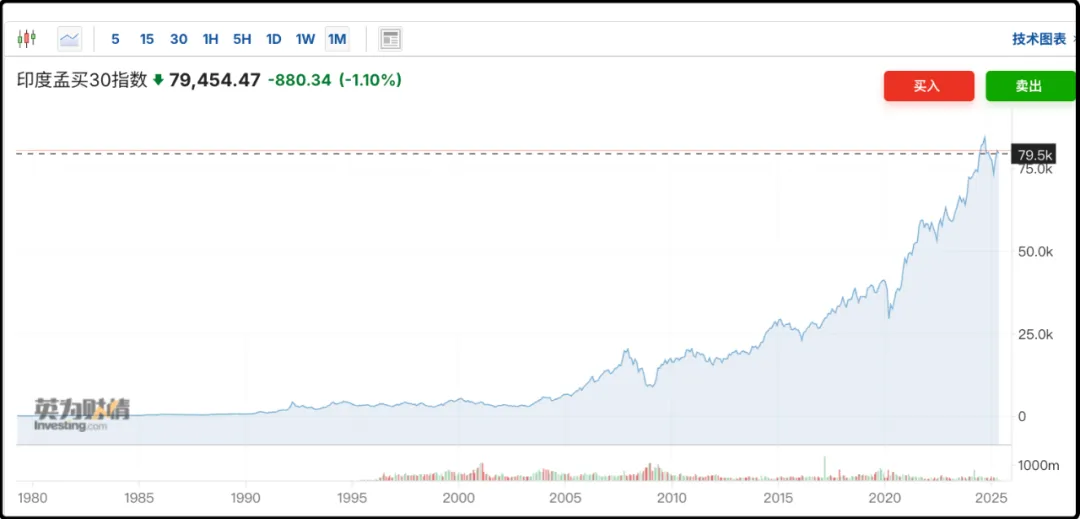Click the 79.5k current price label
The image size is (1080, 519).
1033,155
